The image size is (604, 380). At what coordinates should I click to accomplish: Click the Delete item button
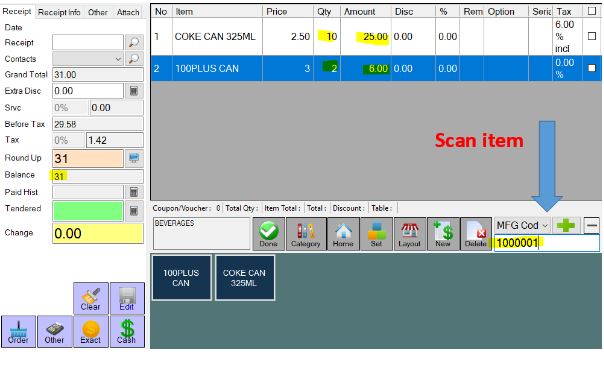coord(476,234)
